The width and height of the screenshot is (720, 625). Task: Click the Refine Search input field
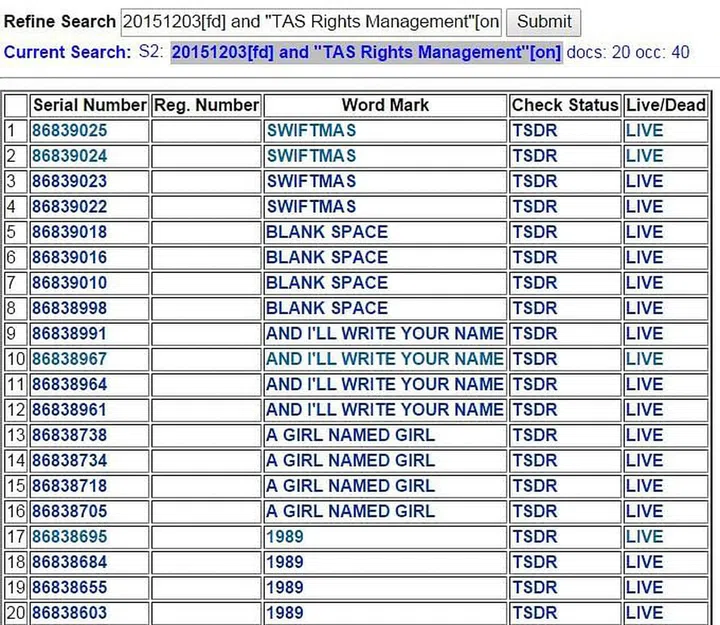pos(311,22)
